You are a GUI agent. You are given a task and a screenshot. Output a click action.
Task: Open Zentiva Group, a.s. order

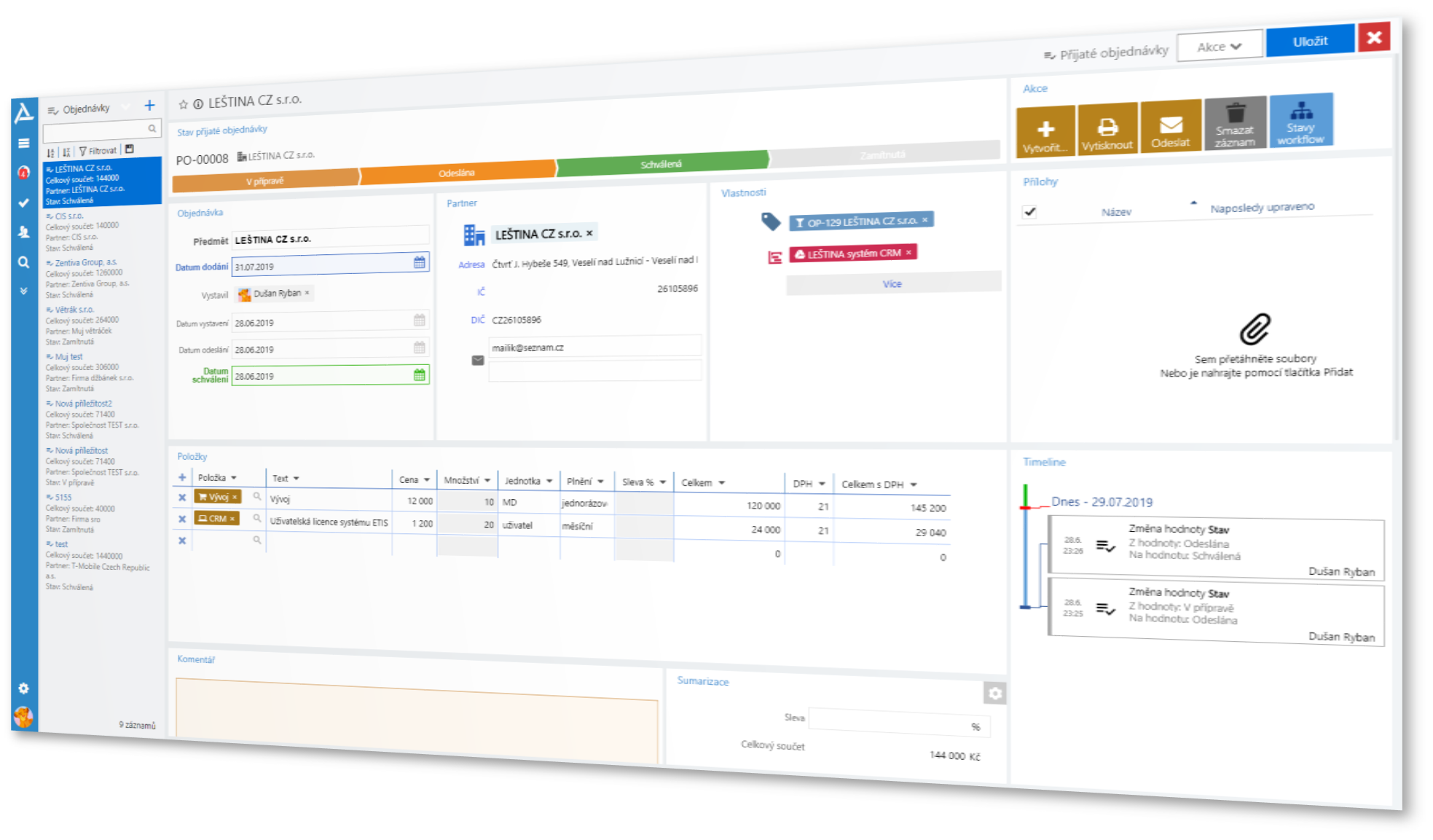[100, 278]
